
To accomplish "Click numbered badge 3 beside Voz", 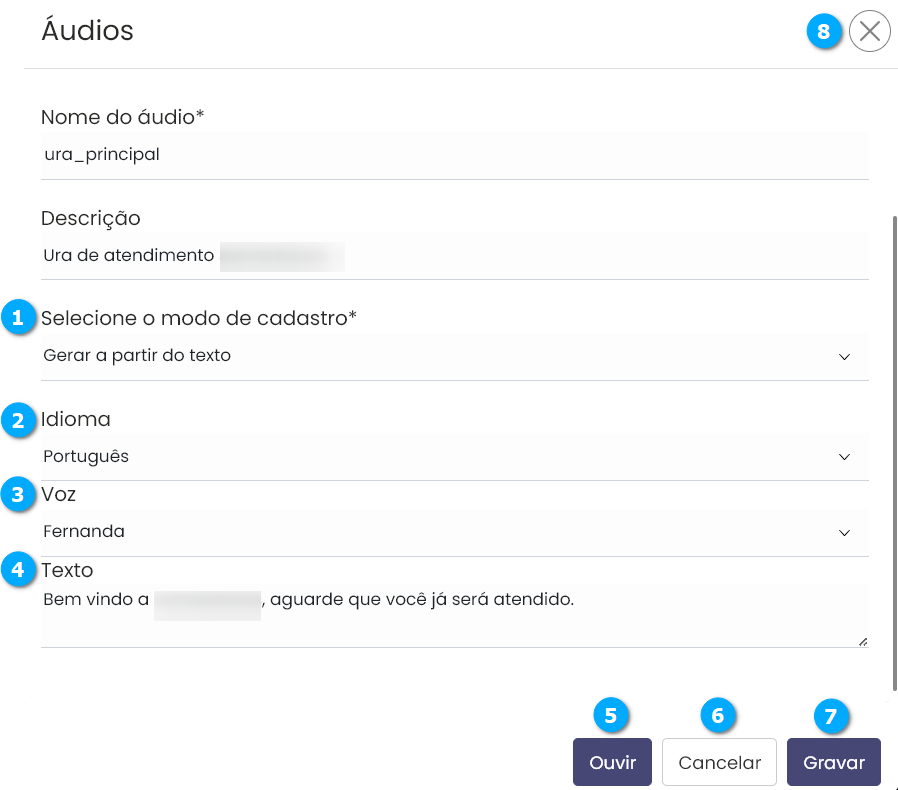I will click(17, 494).
